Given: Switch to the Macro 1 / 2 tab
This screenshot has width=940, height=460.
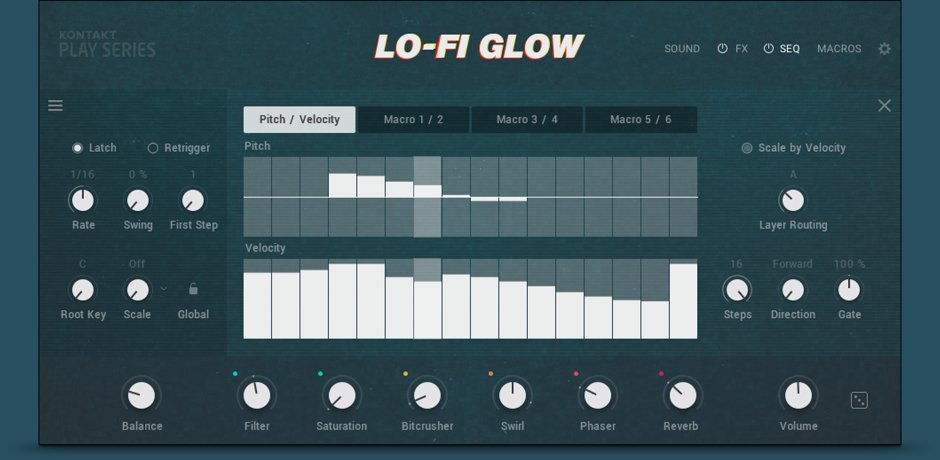Looking at the screenshot, I should tap(413, 120).
